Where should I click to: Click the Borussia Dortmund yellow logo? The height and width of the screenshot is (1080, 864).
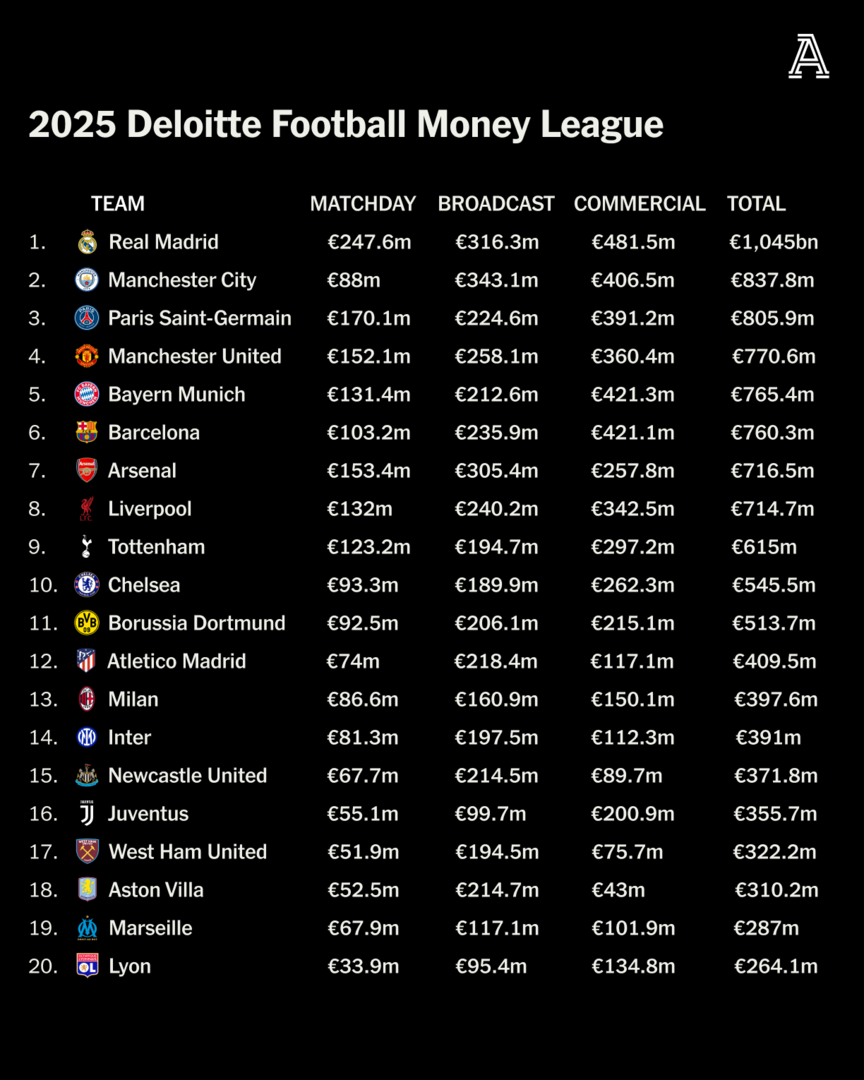[x=87, y=623]
